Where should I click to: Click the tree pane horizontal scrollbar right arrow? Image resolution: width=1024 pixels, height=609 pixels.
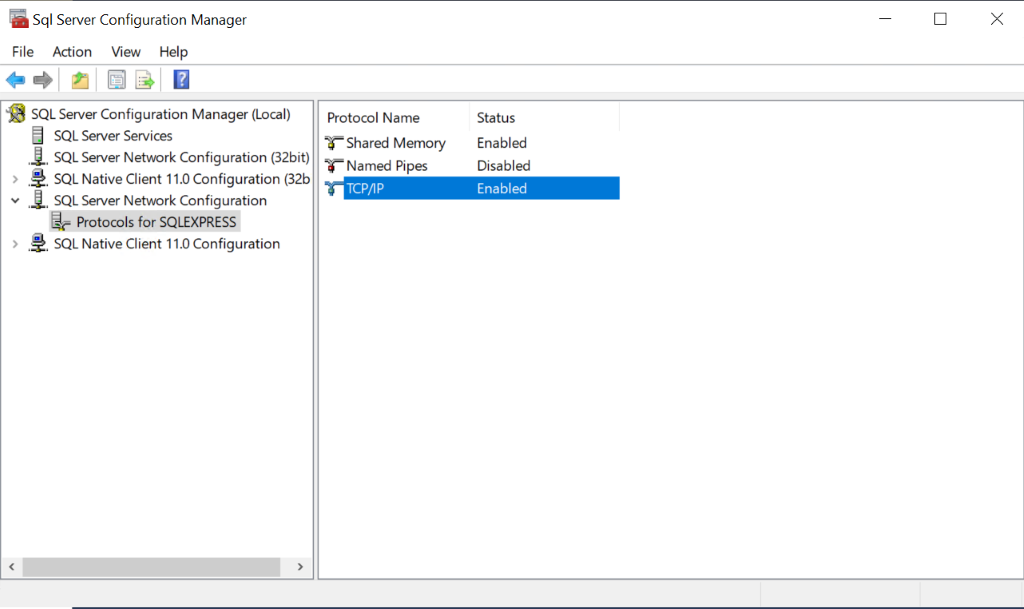299,567
